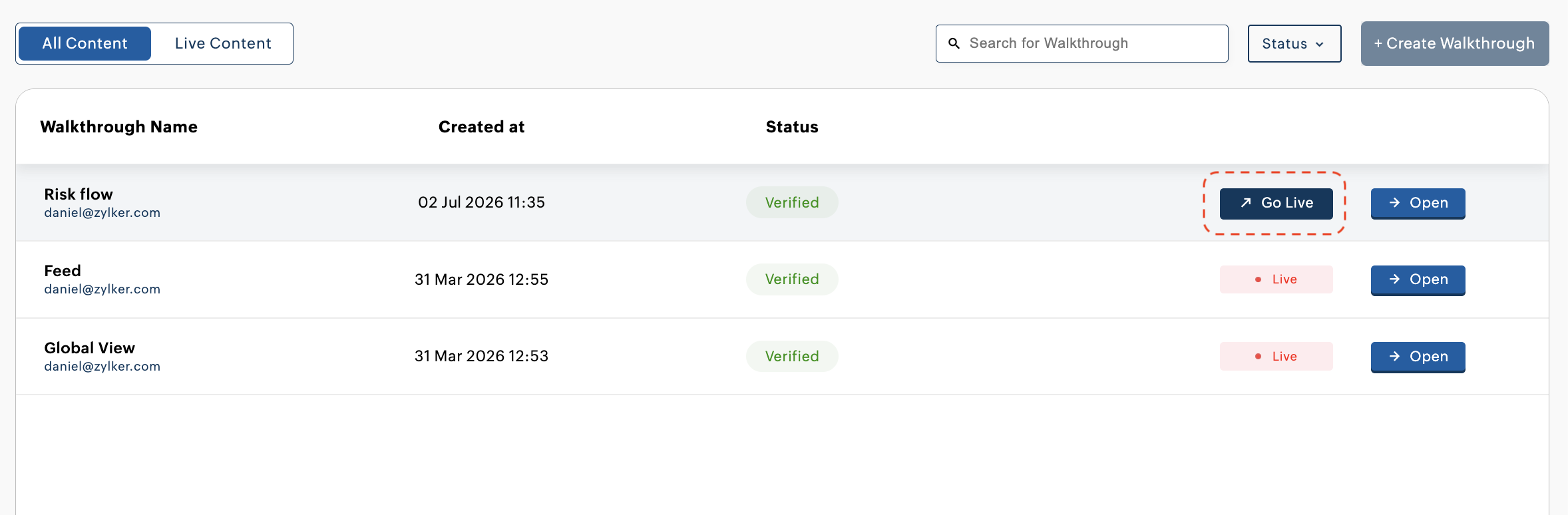Click arrow icon on Risk flow Open button
This screenshot has width=1568, height=515.
click(1394, 203)
